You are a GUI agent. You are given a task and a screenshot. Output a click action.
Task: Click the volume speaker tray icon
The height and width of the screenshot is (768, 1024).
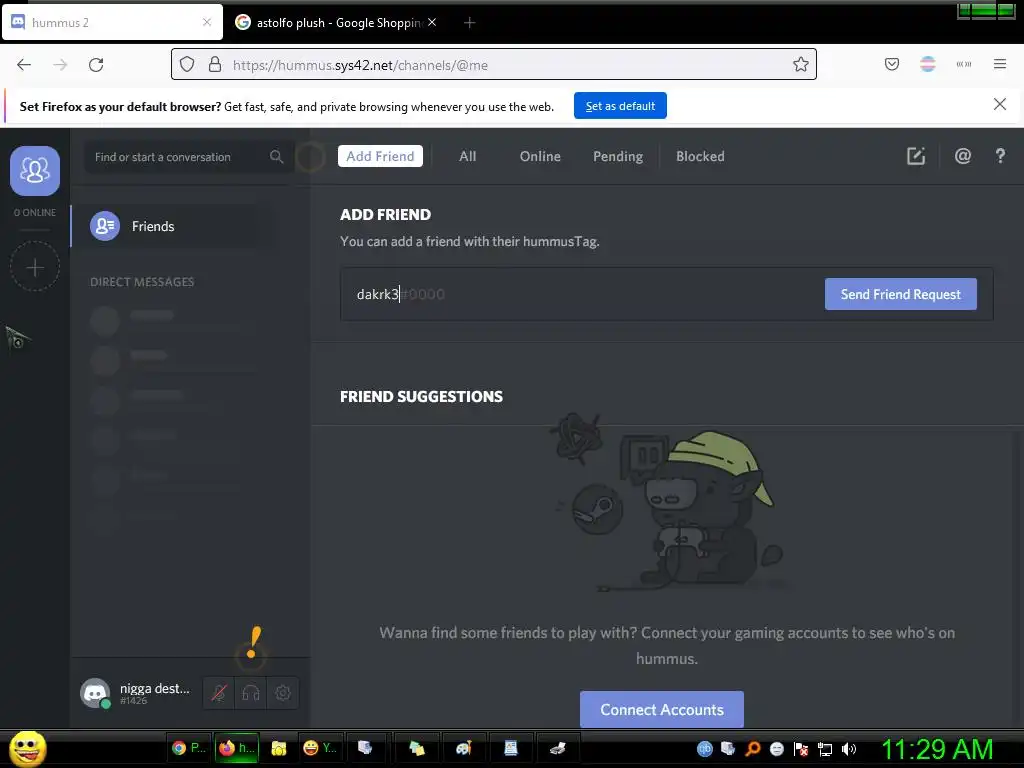[848, 749]
